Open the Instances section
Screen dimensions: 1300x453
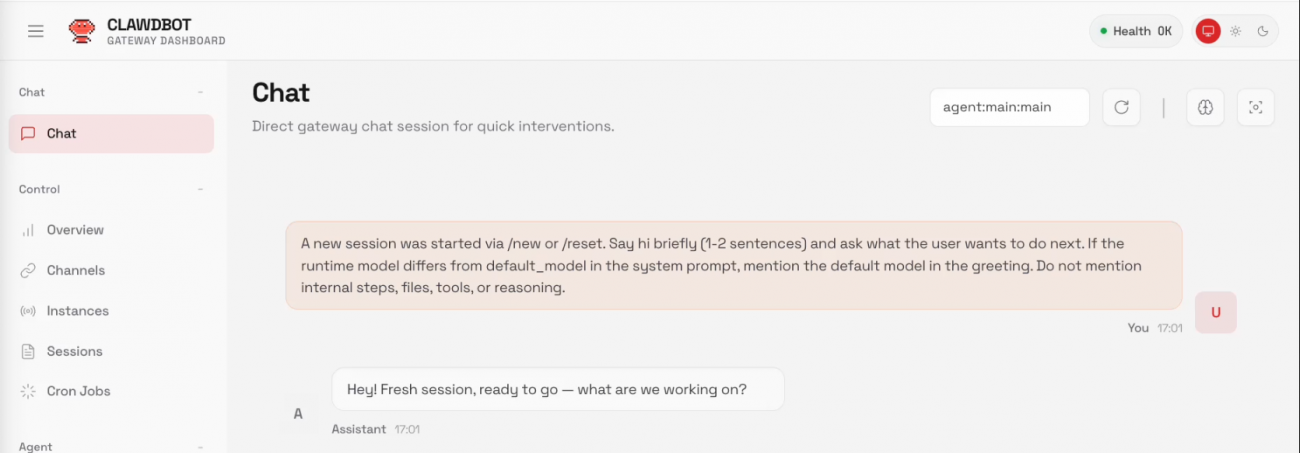[x=77, y=311]
